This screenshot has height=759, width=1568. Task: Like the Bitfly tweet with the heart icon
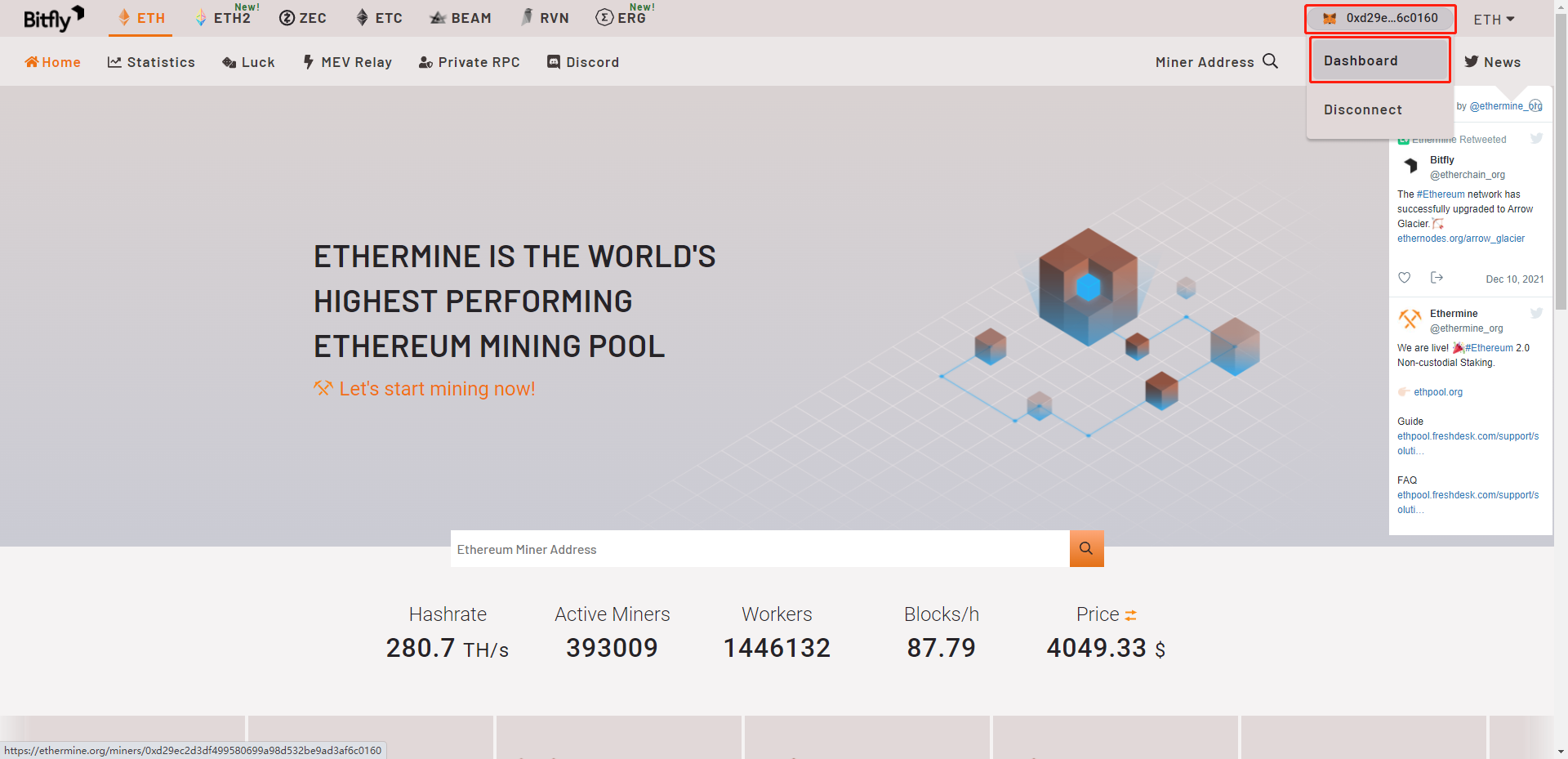(1405, 278)
